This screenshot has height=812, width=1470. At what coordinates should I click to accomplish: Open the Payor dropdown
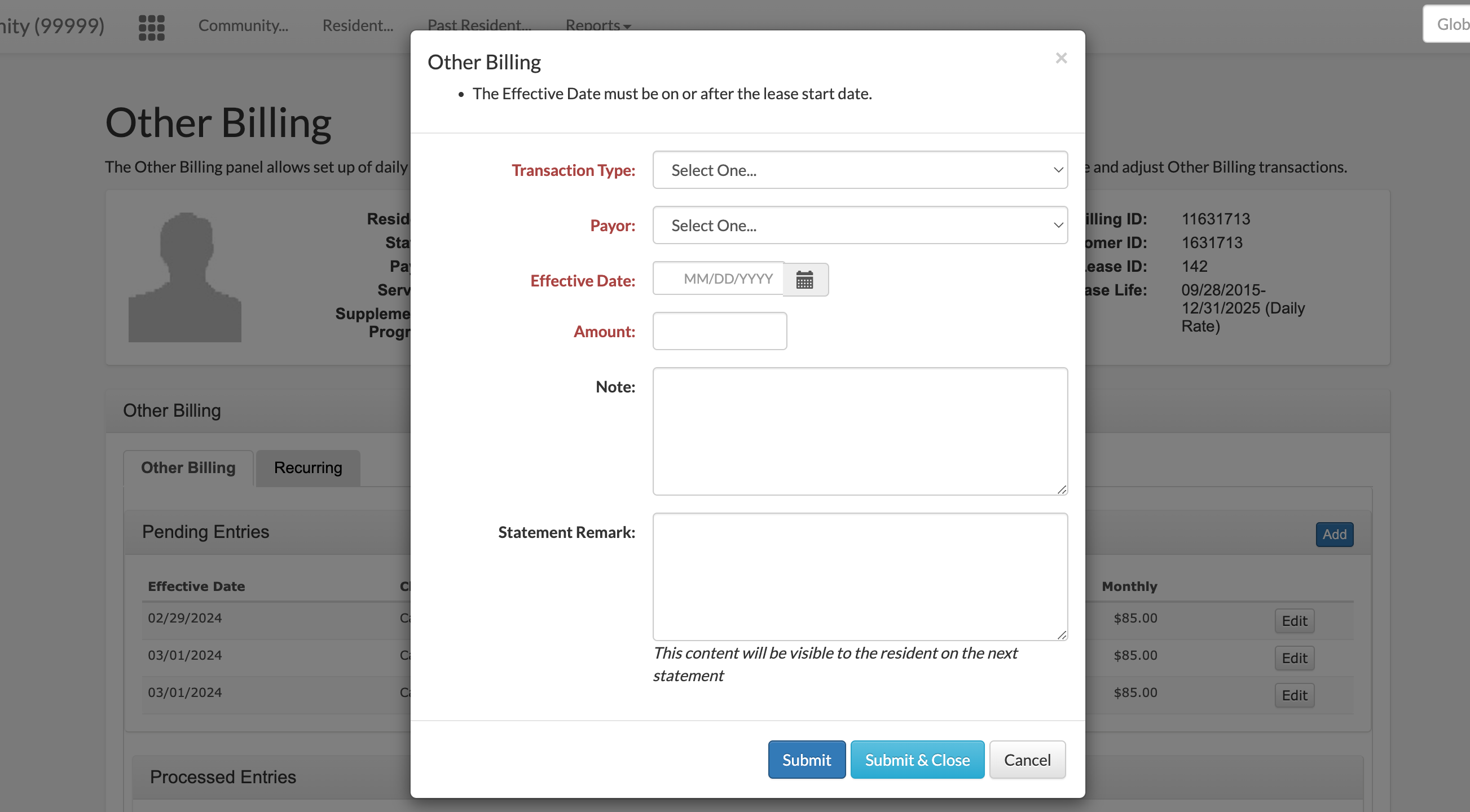click(860, 226)
